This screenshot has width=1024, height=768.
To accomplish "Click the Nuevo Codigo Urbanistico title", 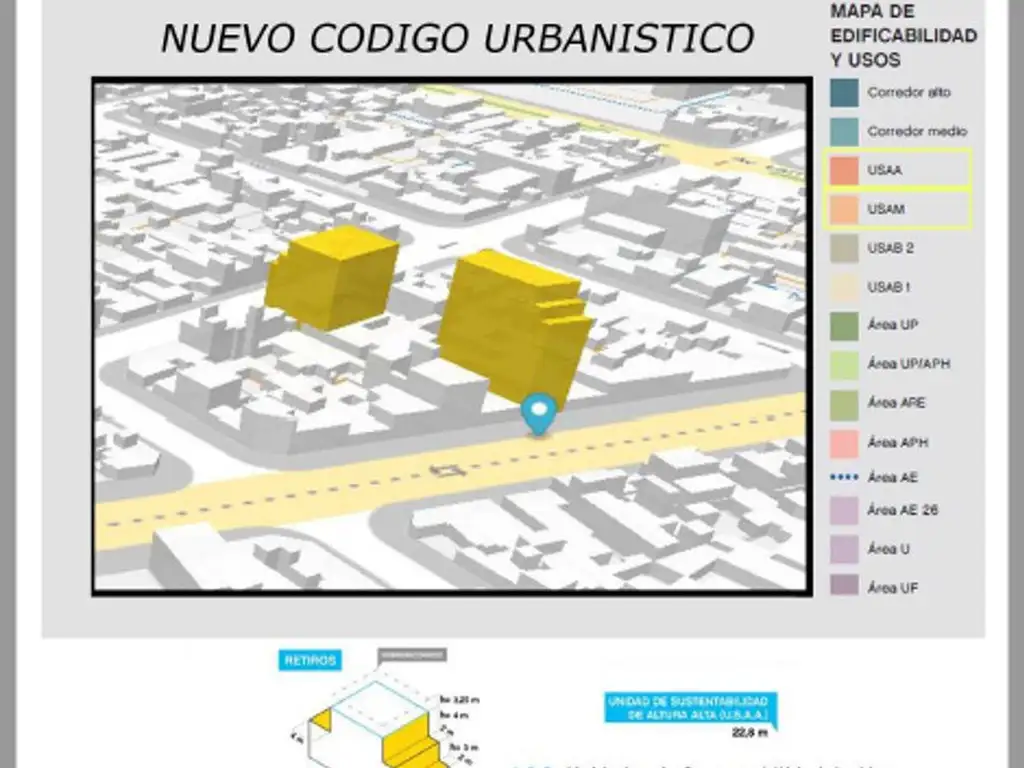I will (457, 38).
